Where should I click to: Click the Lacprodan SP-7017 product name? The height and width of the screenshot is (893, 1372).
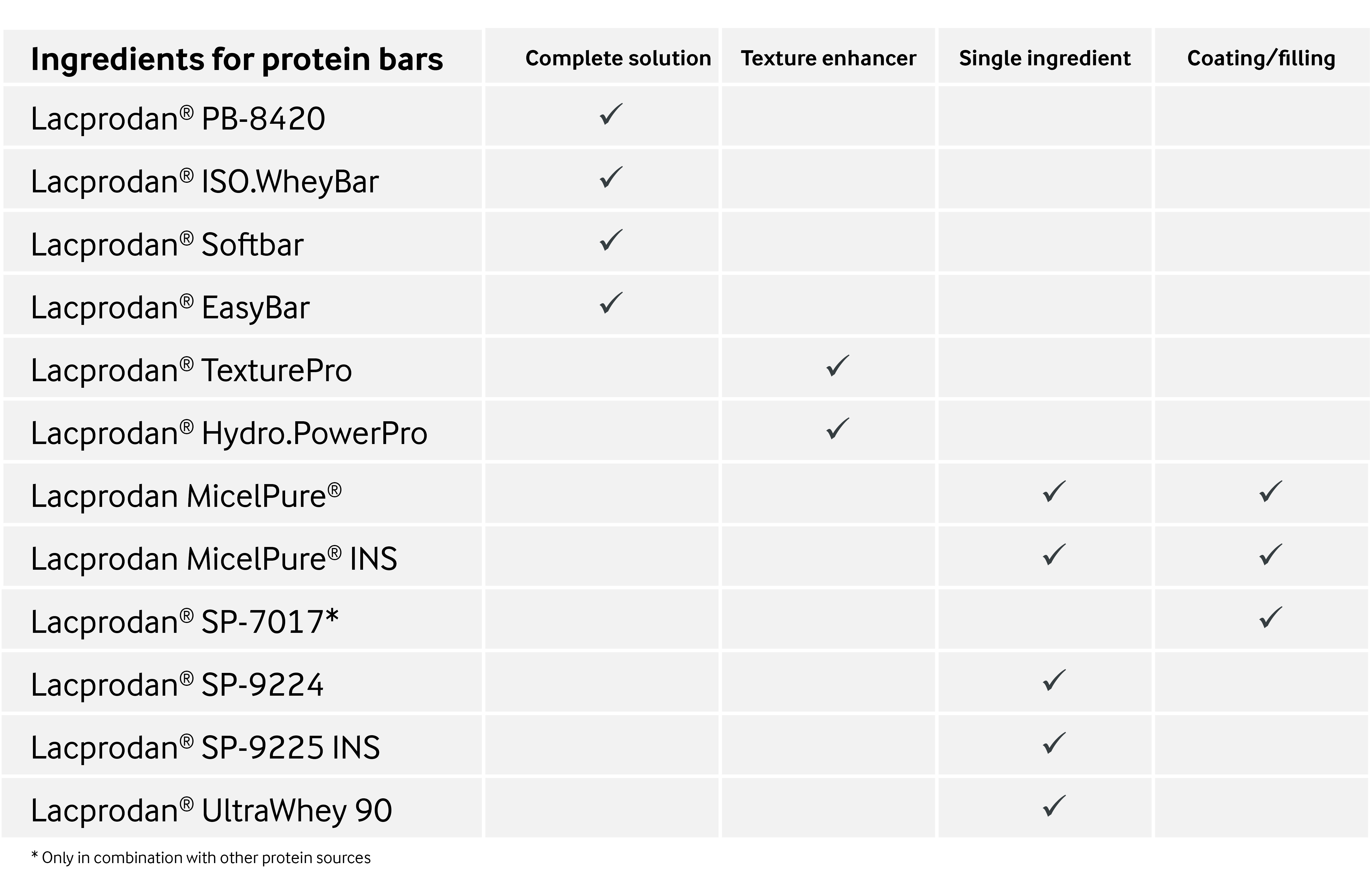[184, 622]
